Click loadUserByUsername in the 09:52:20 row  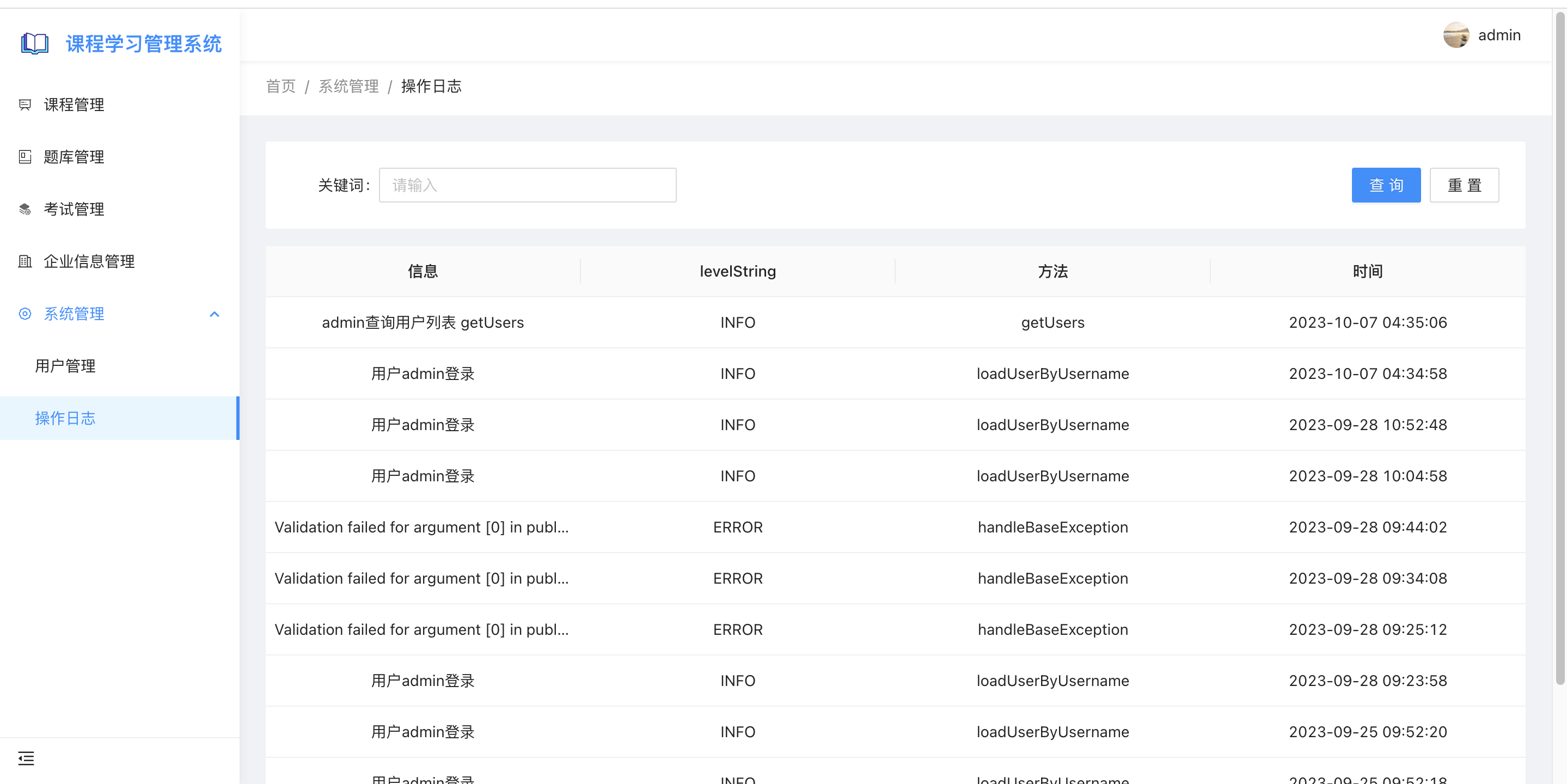tap(1052, 732)
